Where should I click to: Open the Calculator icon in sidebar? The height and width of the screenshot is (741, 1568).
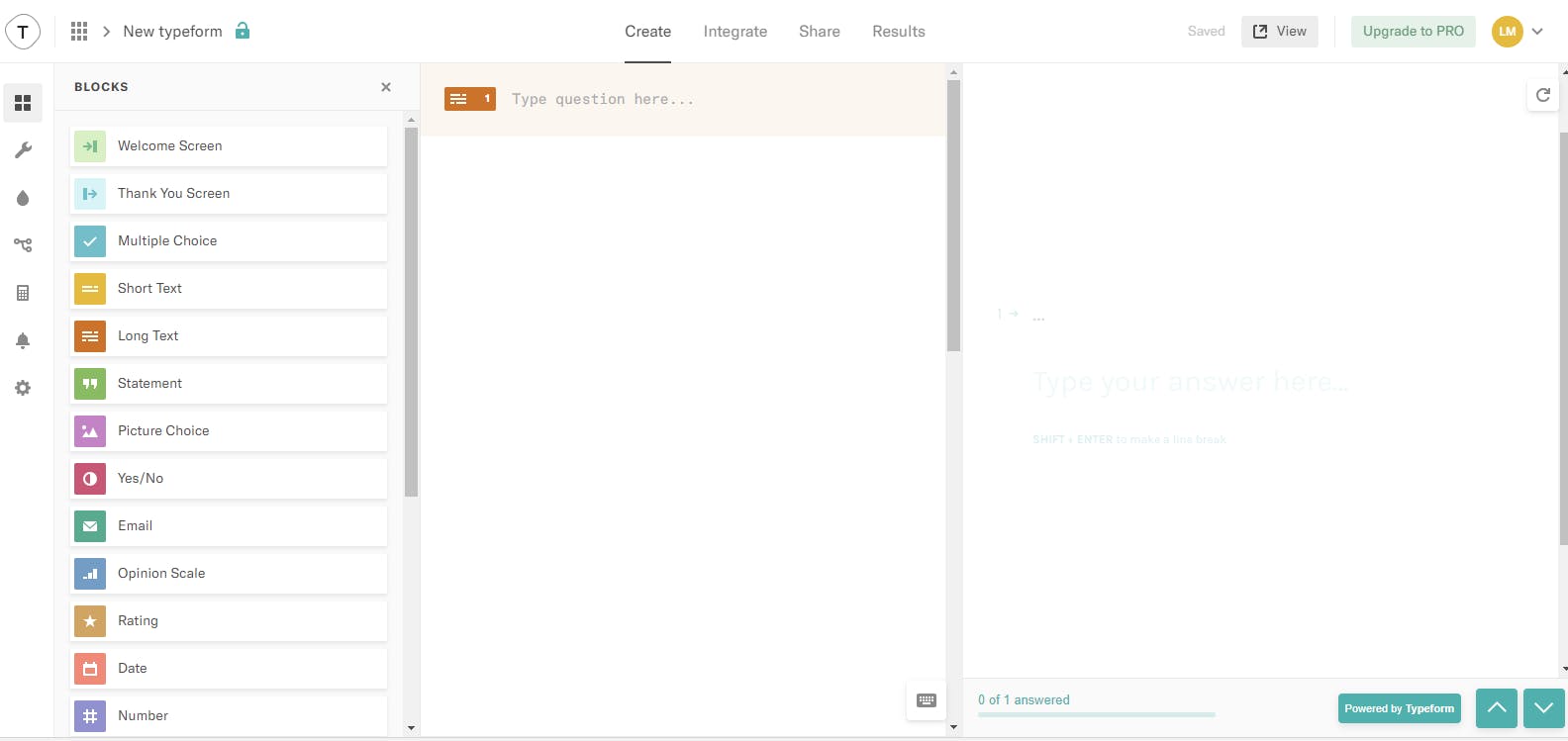pos(23,293)
